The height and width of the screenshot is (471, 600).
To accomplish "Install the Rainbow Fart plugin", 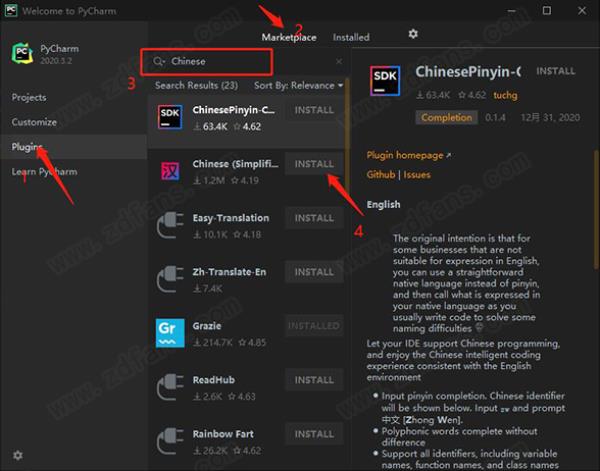I will coord(314,434).
